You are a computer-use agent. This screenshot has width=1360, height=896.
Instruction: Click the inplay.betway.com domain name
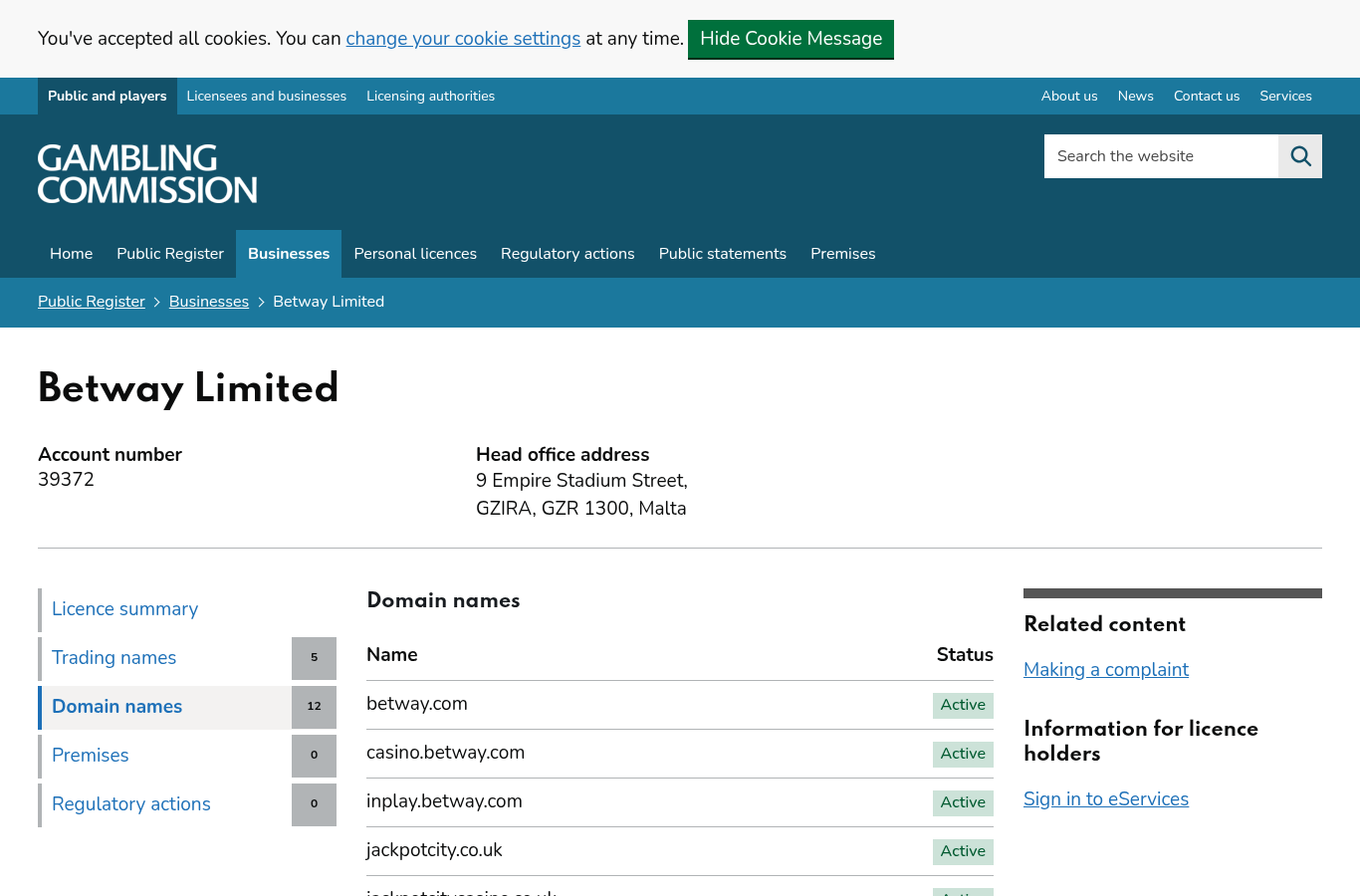444,801
